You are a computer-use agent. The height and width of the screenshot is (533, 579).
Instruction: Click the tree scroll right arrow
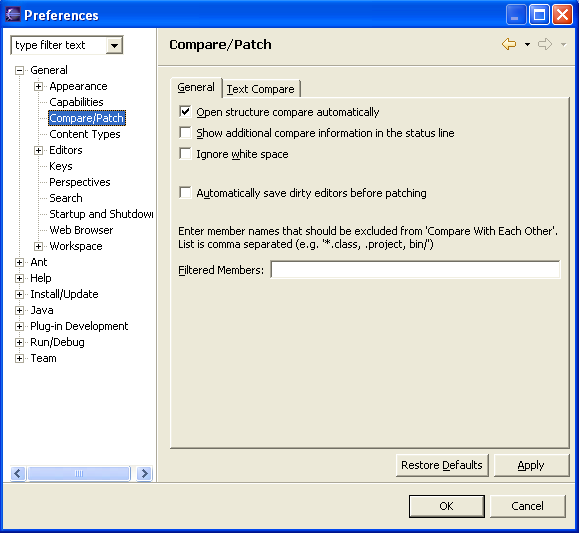(144, 474)
